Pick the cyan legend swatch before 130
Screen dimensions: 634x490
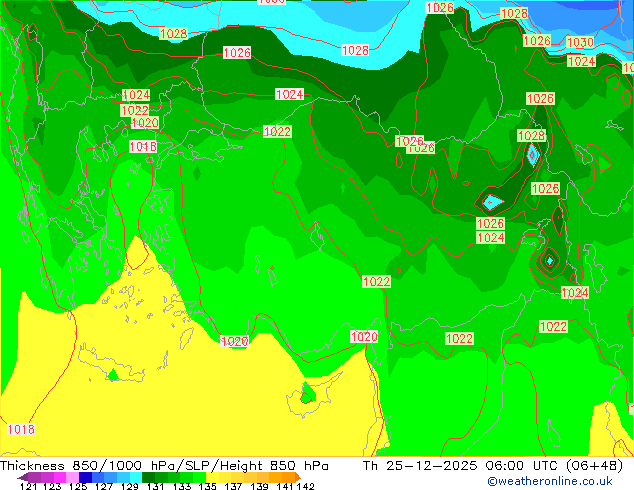click(x=136, y=477)
